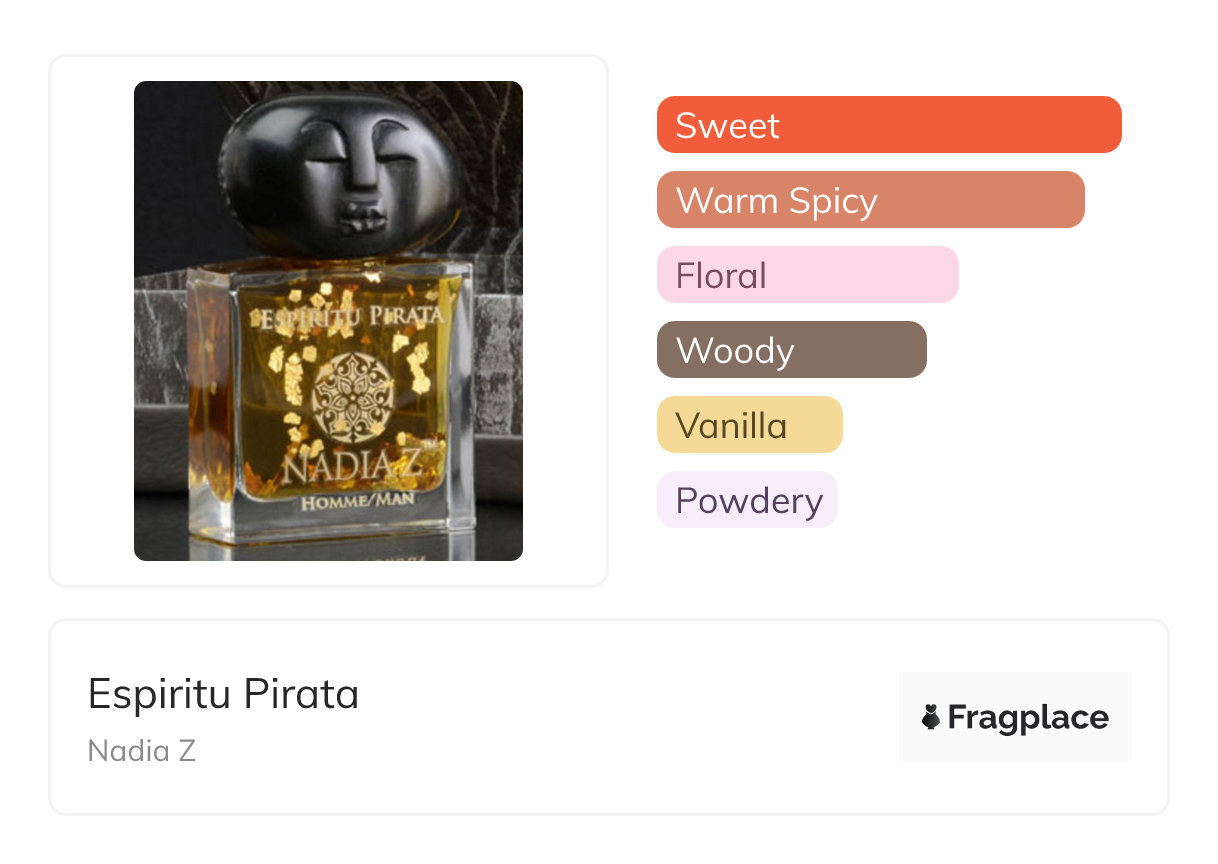Open the Espiritu Pirata title link

[223, 693]
